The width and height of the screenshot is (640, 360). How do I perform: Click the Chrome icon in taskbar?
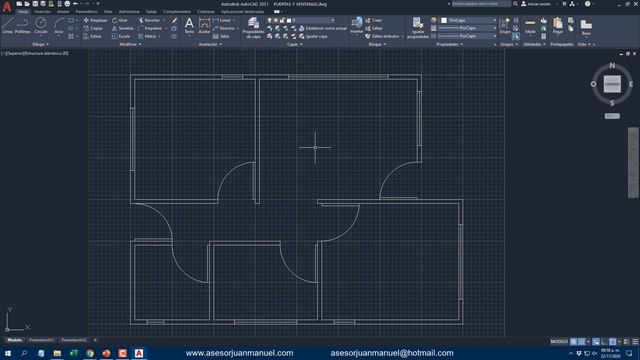pyautogui.click(x=90, y=353)
